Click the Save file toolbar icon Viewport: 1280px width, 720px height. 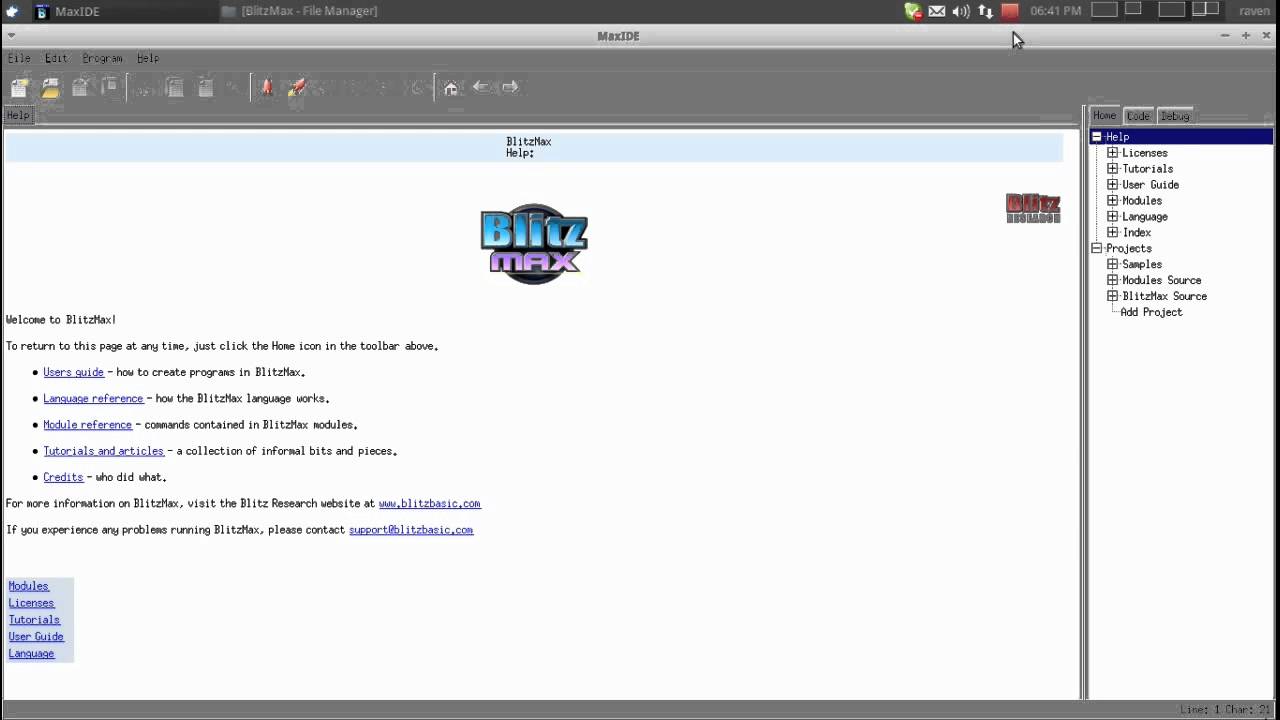tap(110, 88)
